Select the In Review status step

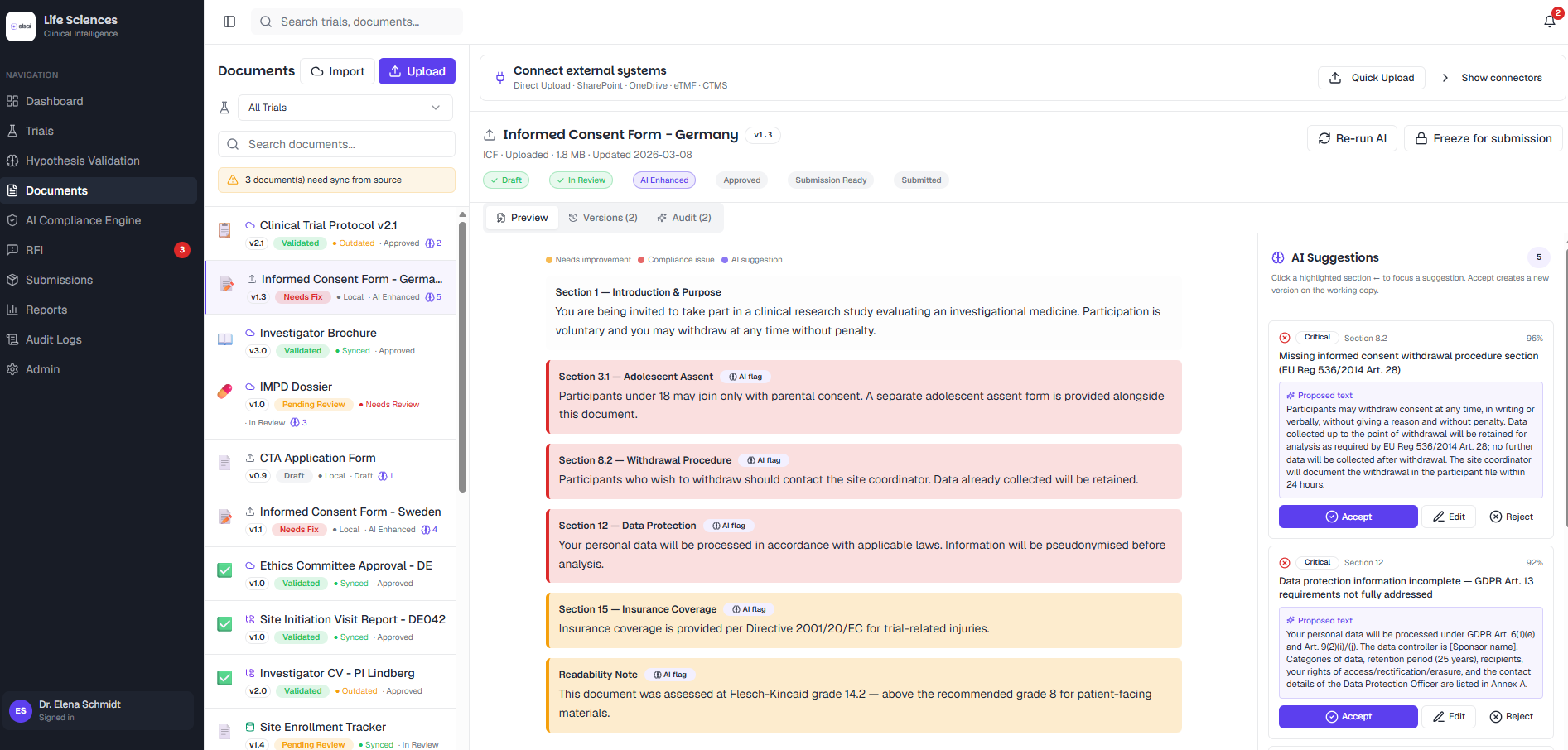[x=581, y=180]
